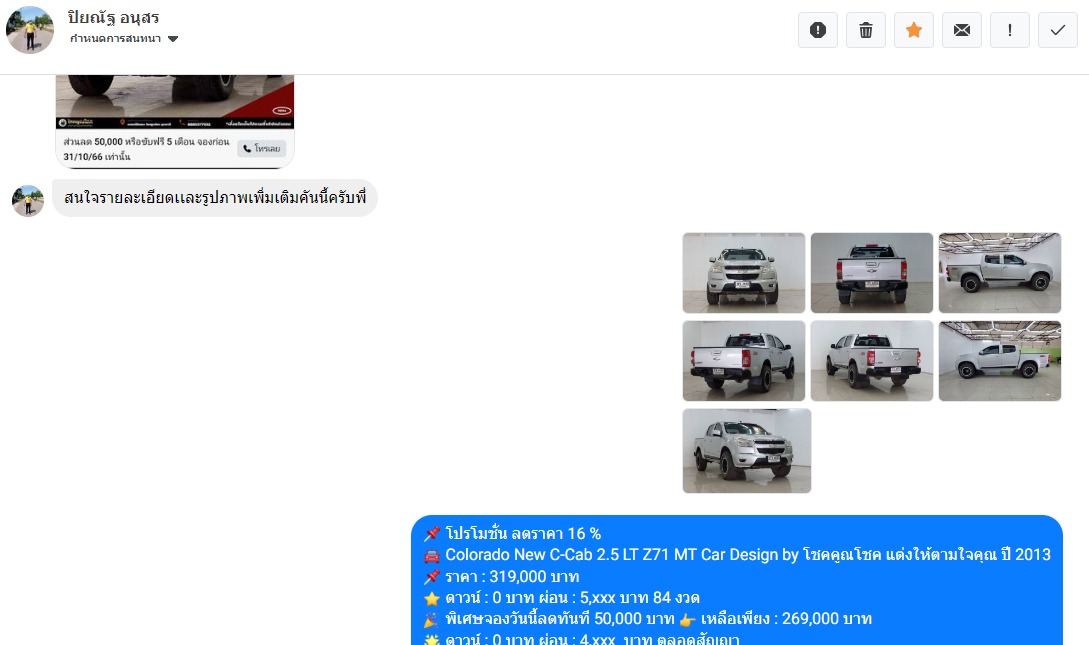Click the ส่วนลด 50,000 ad caption text
The width and height of the screenshot is (1089, 645).
[146, 149]
